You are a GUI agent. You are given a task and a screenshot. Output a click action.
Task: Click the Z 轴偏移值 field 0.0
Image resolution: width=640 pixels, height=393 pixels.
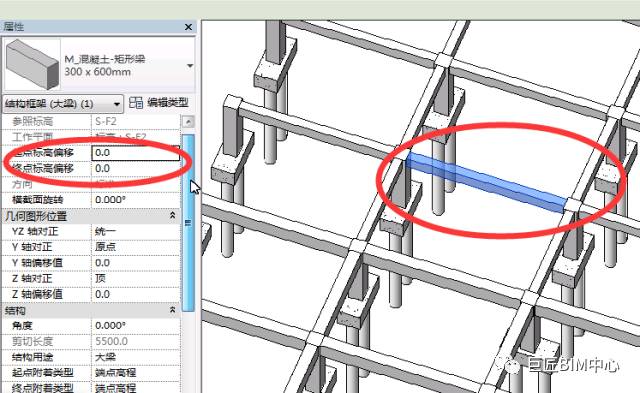point(136,294)
